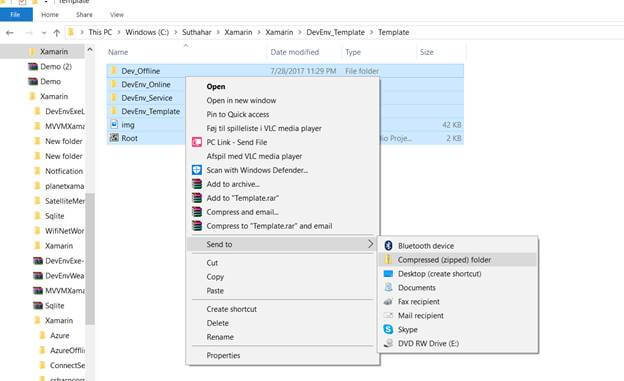The height and width of the screenshot is (381, 624).
Task: Click the WinRAR icon beside Add to "Template.rar"
Action: click(197, 198)
